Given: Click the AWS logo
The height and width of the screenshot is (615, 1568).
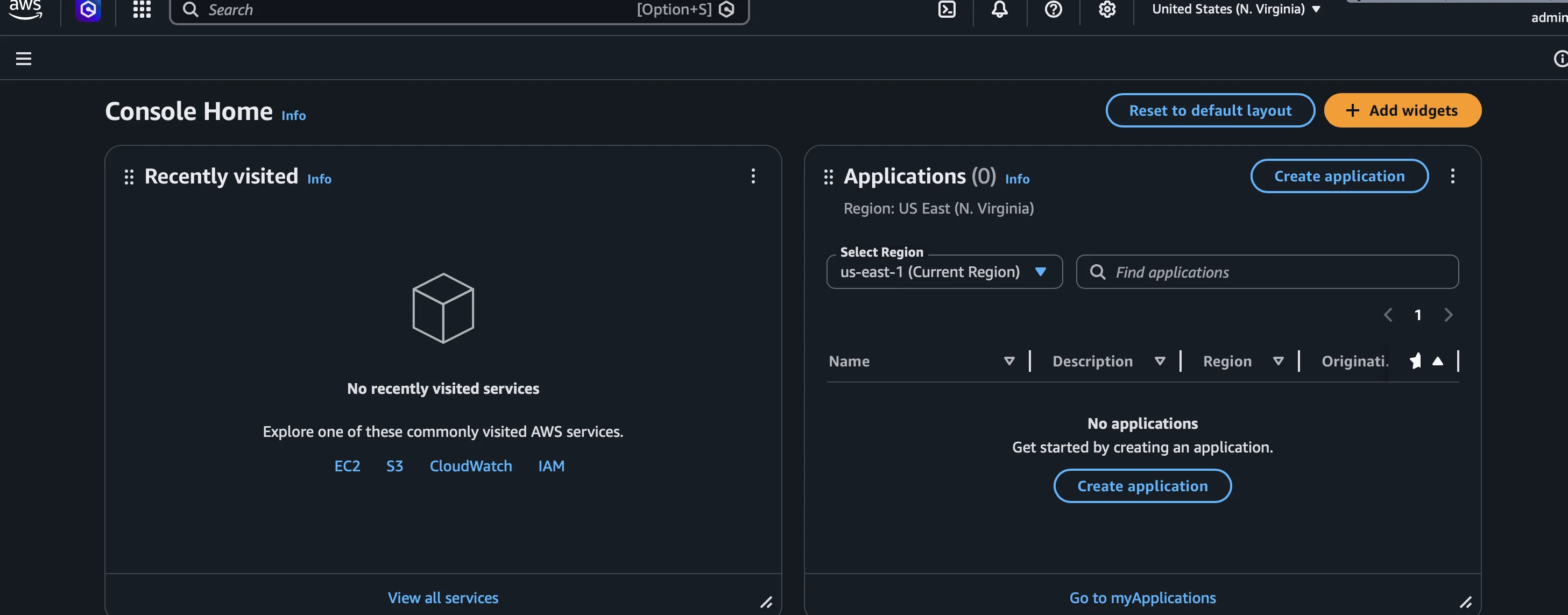Looking at the screenshot, I should click(26, 9).
